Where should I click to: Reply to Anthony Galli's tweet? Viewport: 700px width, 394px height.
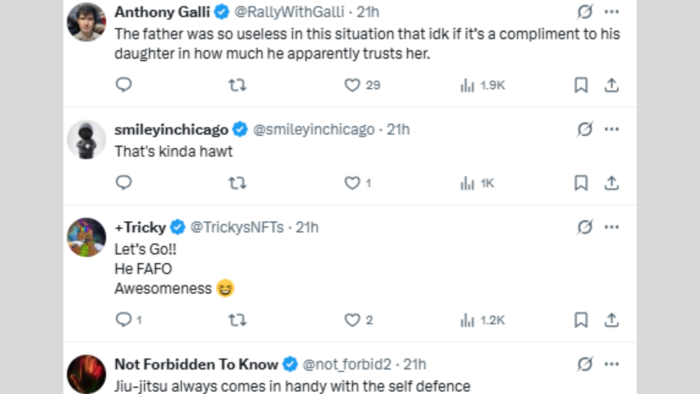tap(124, 85)
